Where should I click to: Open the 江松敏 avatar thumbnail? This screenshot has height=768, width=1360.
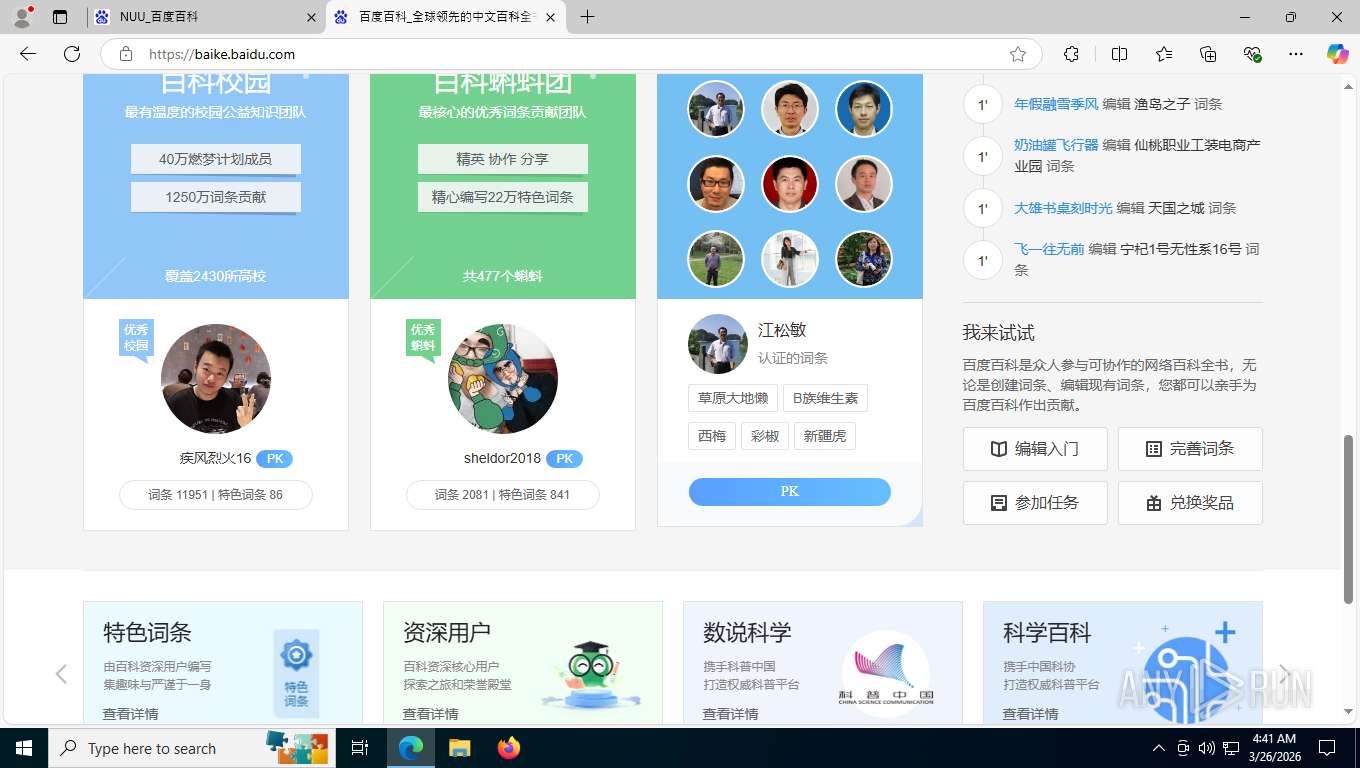718,344
